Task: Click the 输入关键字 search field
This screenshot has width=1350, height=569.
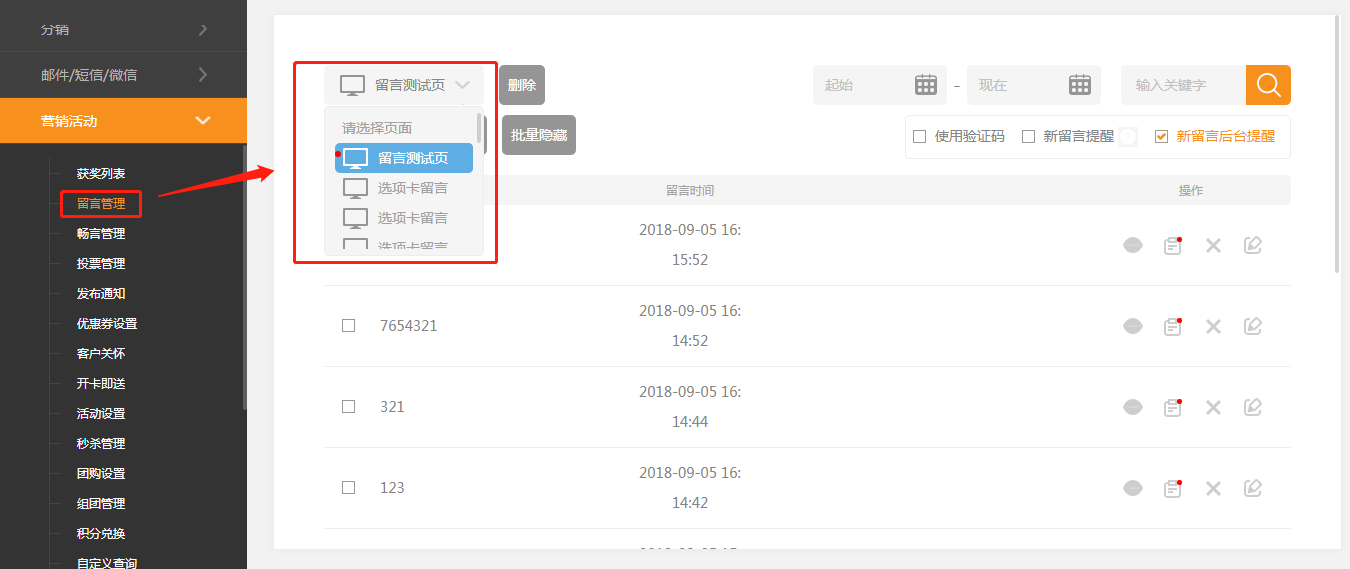Action: click(x=1183, y=85)
